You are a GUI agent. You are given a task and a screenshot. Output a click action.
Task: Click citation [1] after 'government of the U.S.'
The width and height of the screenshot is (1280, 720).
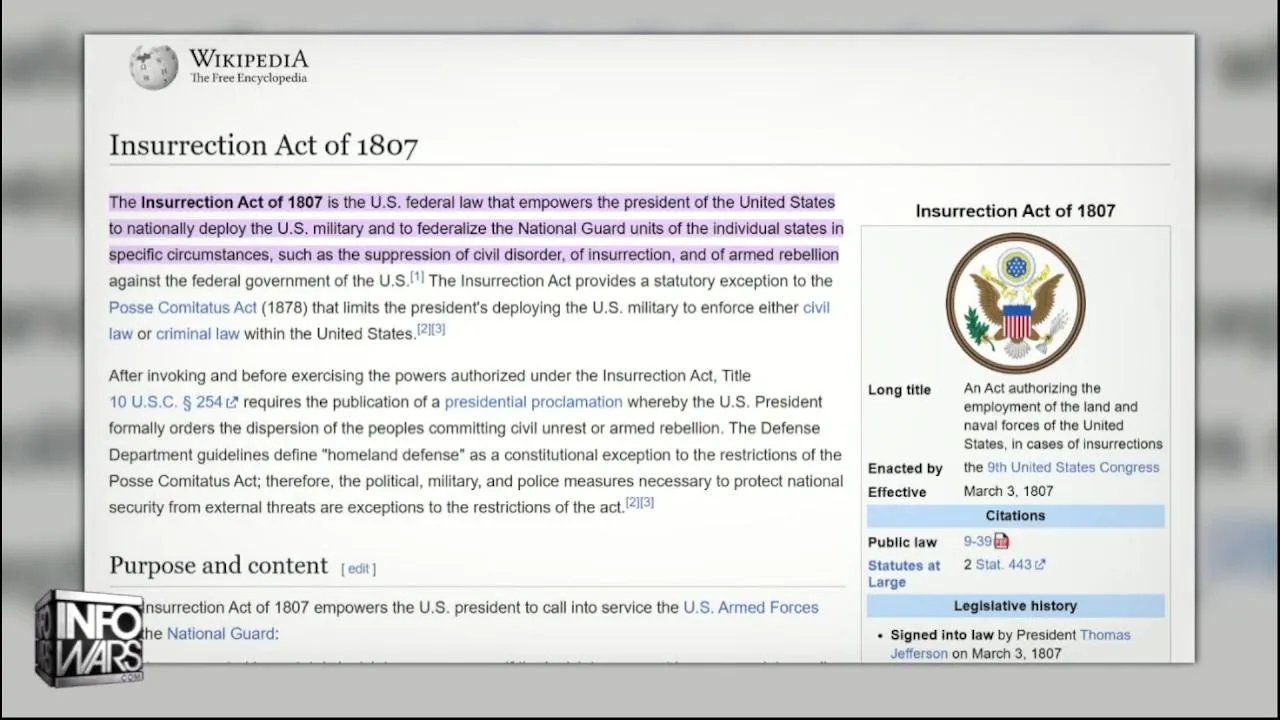click(x=417, y=277)
